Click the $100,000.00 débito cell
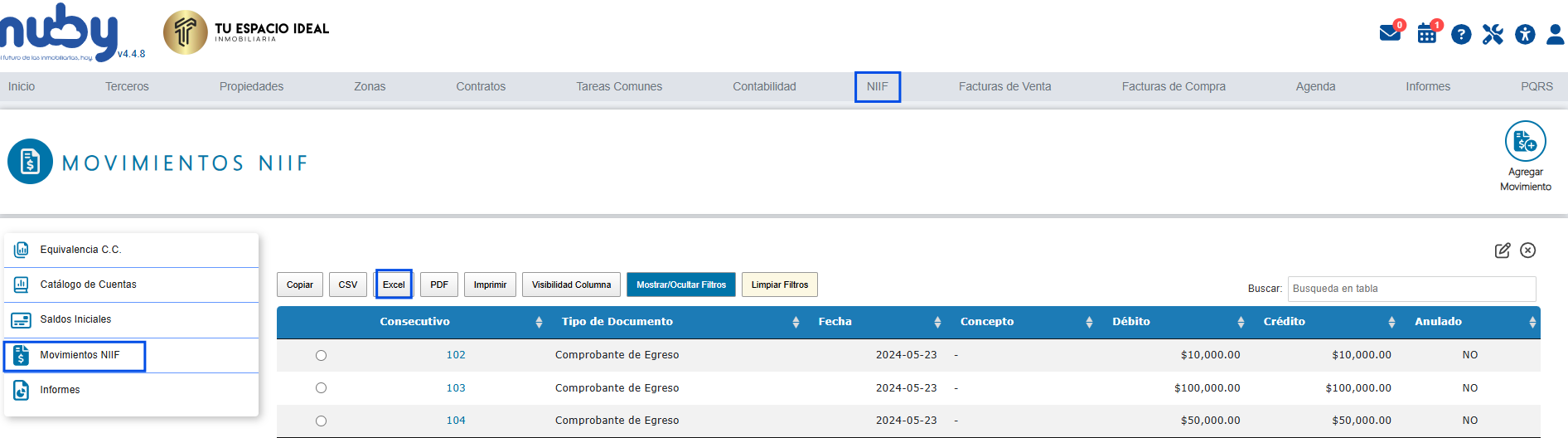Viewport: 1568px width, 438px height. pyautogui.click(x=1207, y=388)
